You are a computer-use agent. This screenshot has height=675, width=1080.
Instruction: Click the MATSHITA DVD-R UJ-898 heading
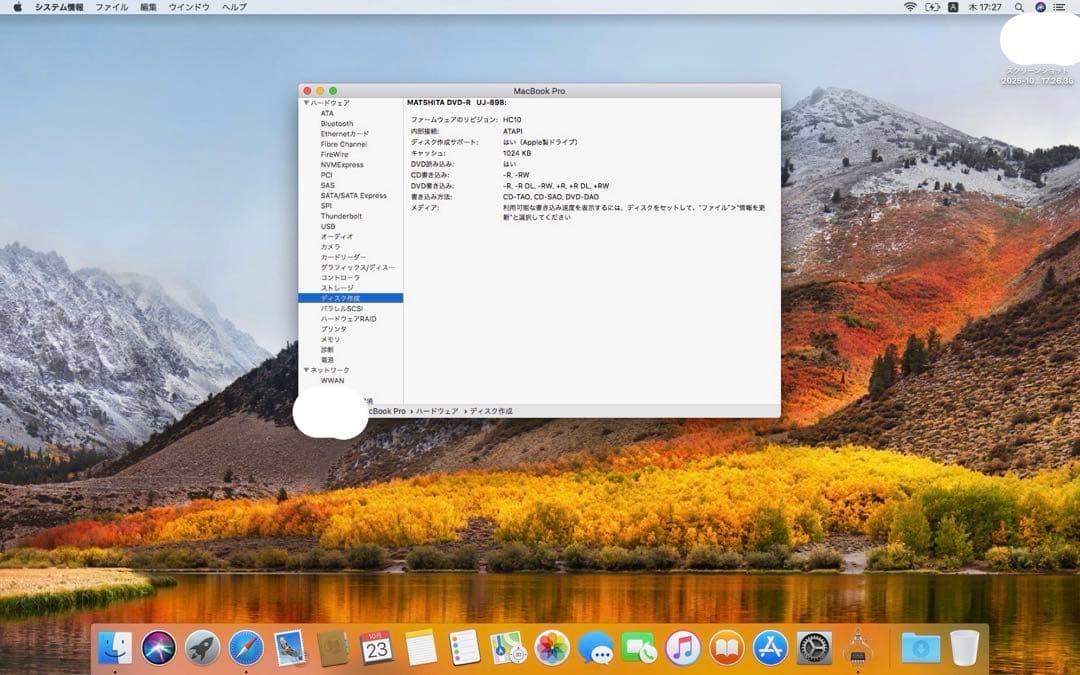click(457, 103)
